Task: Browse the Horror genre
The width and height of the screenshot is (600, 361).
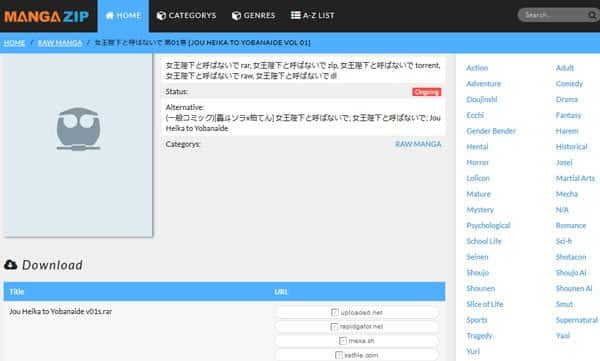Action: (477, 163)
